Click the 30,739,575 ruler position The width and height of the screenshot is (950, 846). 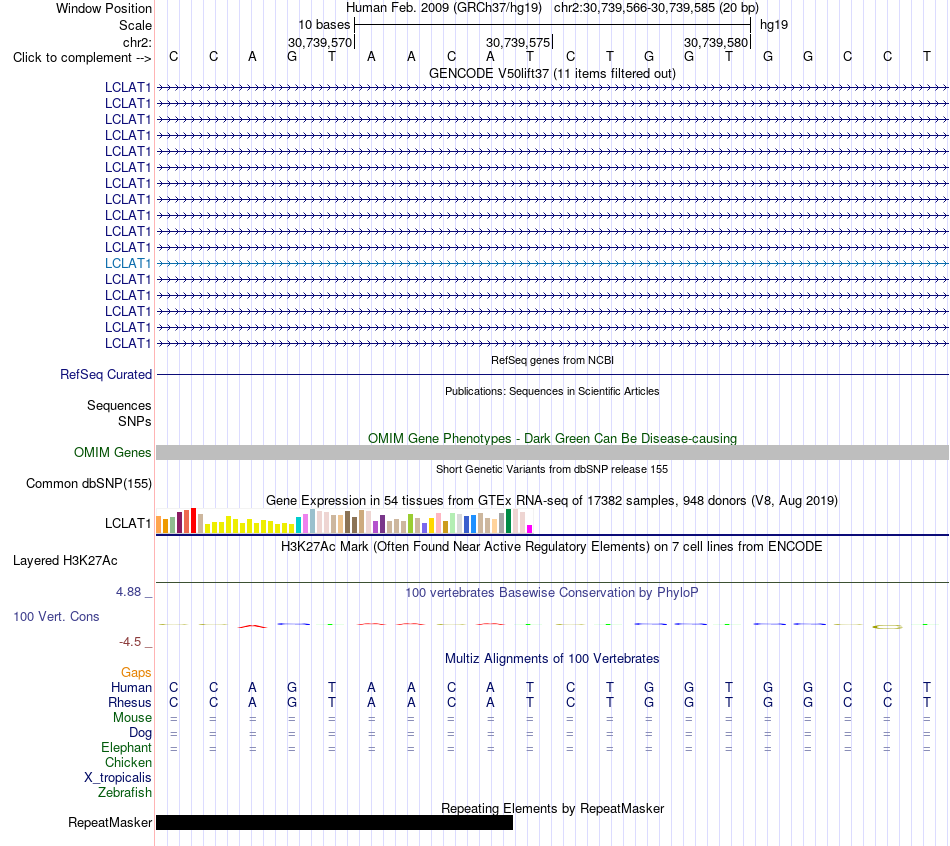pyautogui.click(x=518, y=42)
